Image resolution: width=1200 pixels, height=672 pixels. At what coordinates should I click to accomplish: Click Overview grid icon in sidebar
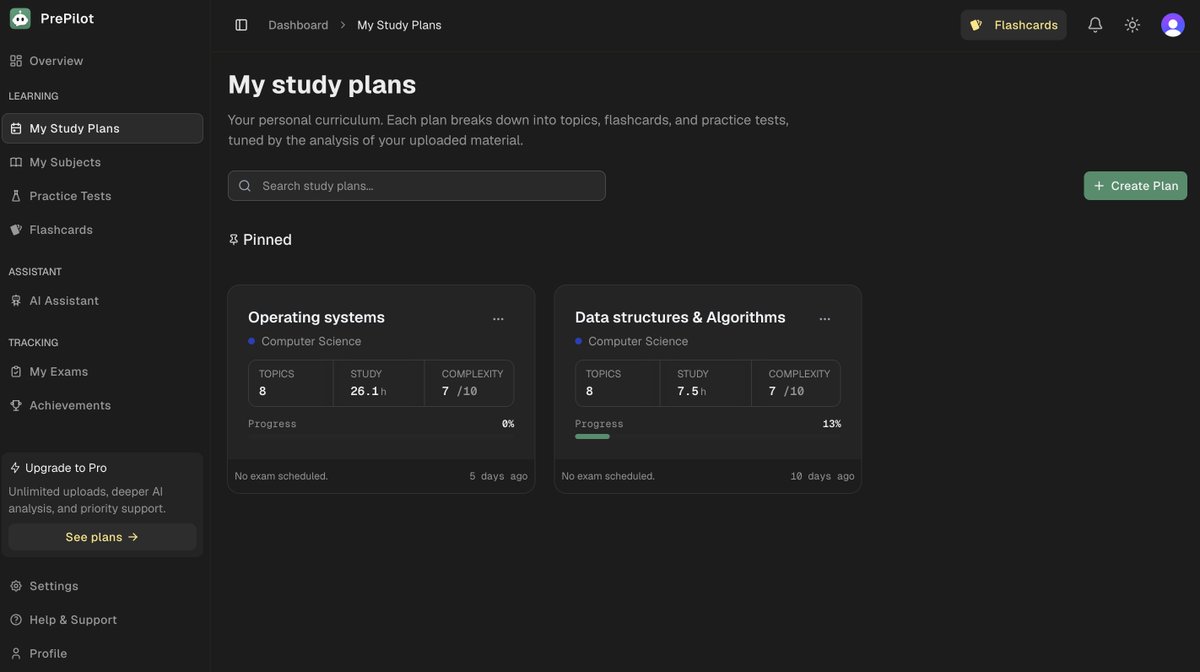point(16,61)
